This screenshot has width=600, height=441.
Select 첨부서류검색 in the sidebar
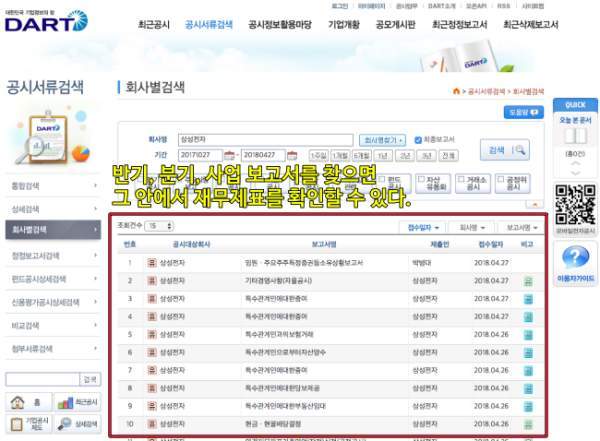point(53,348)
